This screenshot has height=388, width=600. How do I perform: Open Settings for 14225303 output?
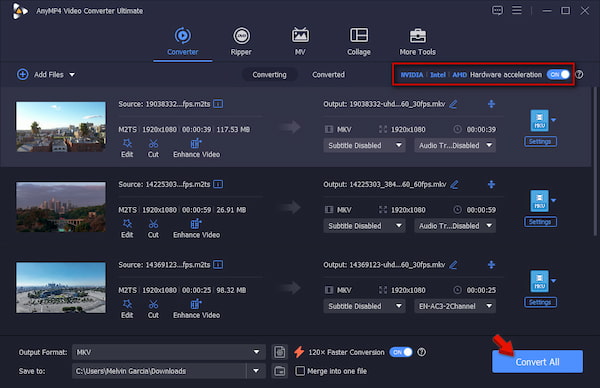[x=540, y=222]
